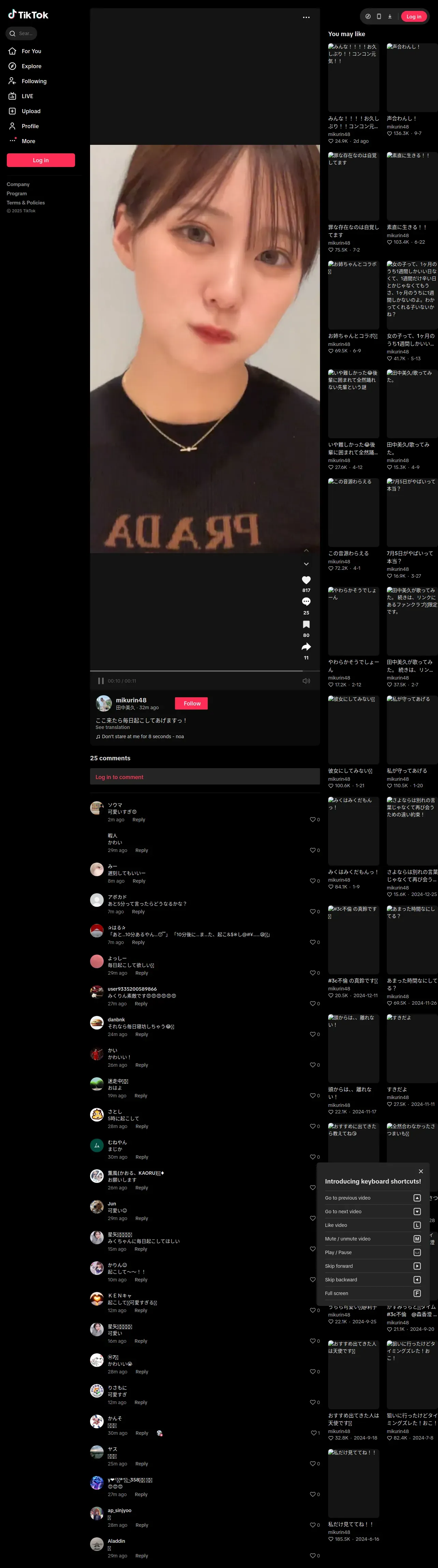Click the Skip forward key icon
This screenshot has height=1568, width=438.
tap(417, 1266)
